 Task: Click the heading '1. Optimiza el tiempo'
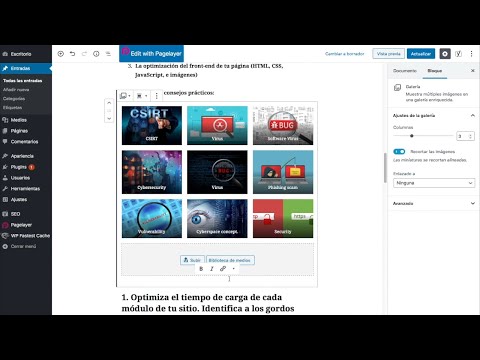[208, 303]
